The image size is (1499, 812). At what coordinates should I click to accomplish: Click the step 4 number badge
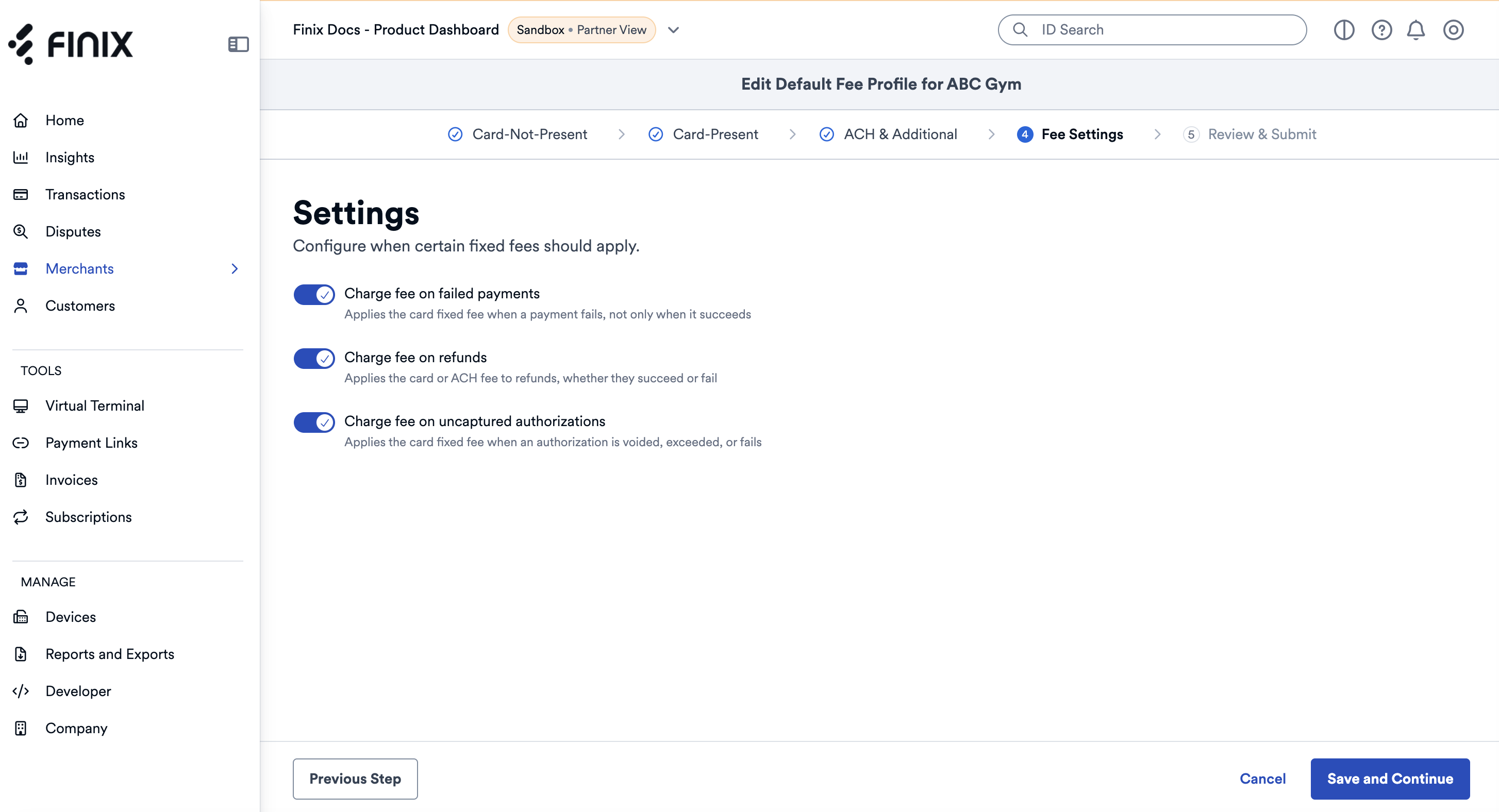click(1025, 134)
